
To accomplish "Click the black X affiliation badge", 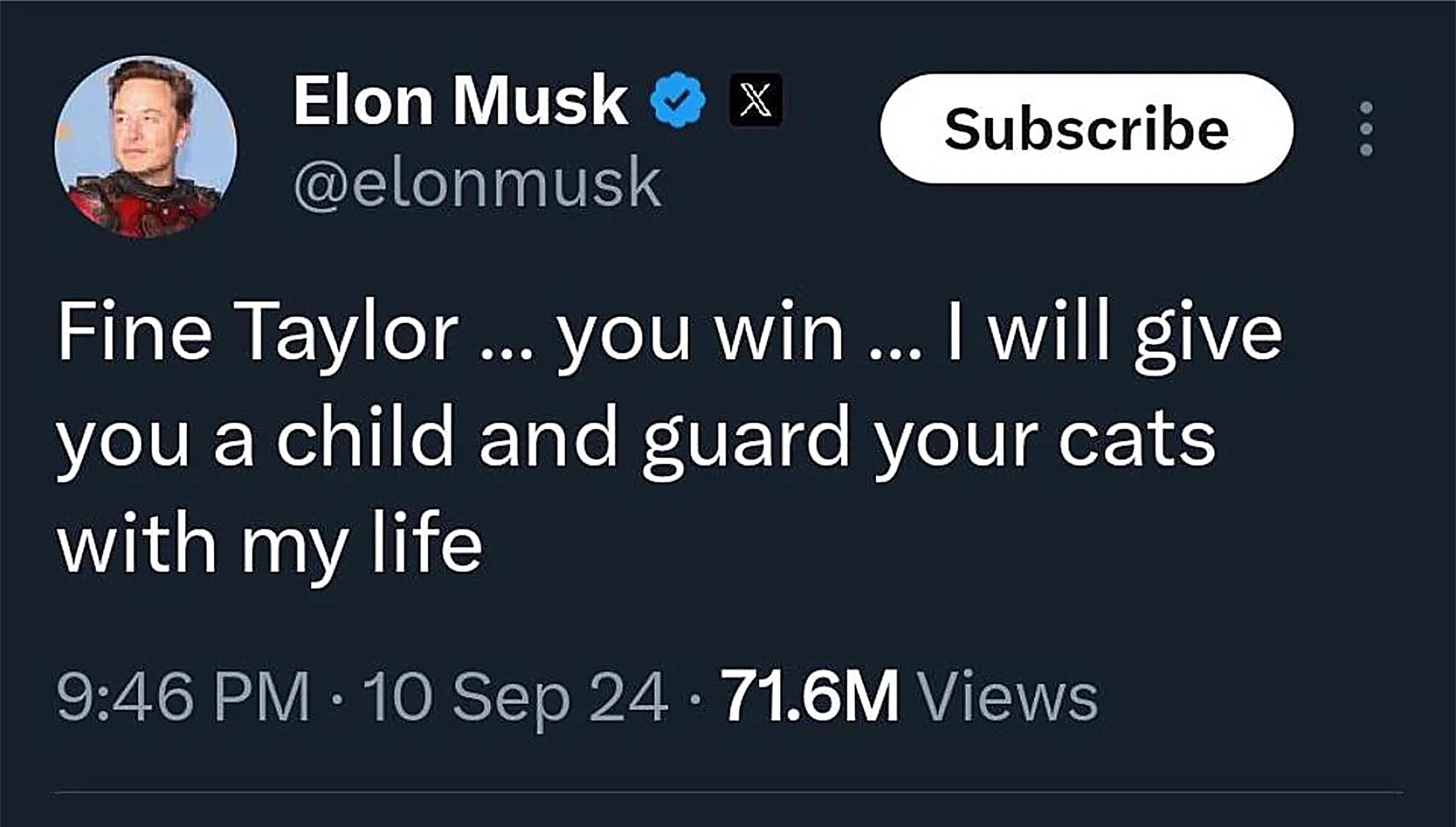I will click(x=755, y=100).
